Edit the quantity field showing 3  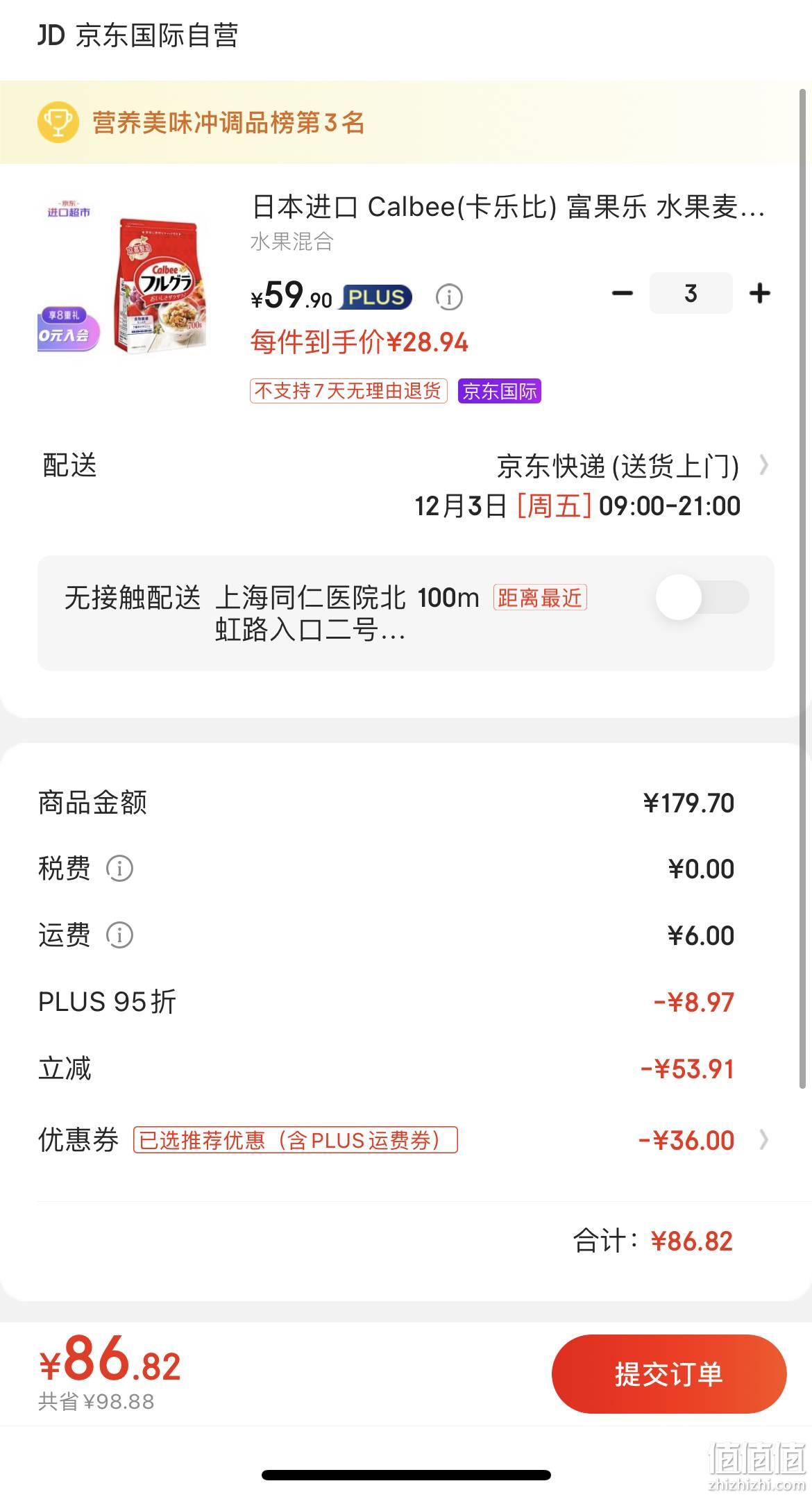point(691,293)
